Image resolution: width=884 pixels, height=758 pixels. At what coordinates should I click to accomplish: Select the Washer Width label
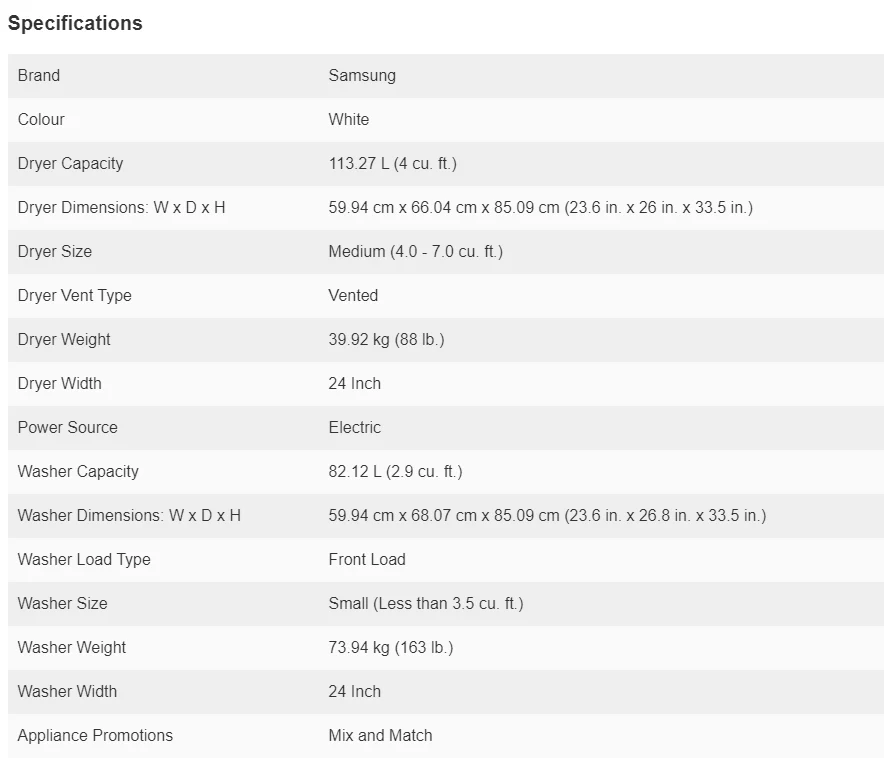tap(67, 691)
